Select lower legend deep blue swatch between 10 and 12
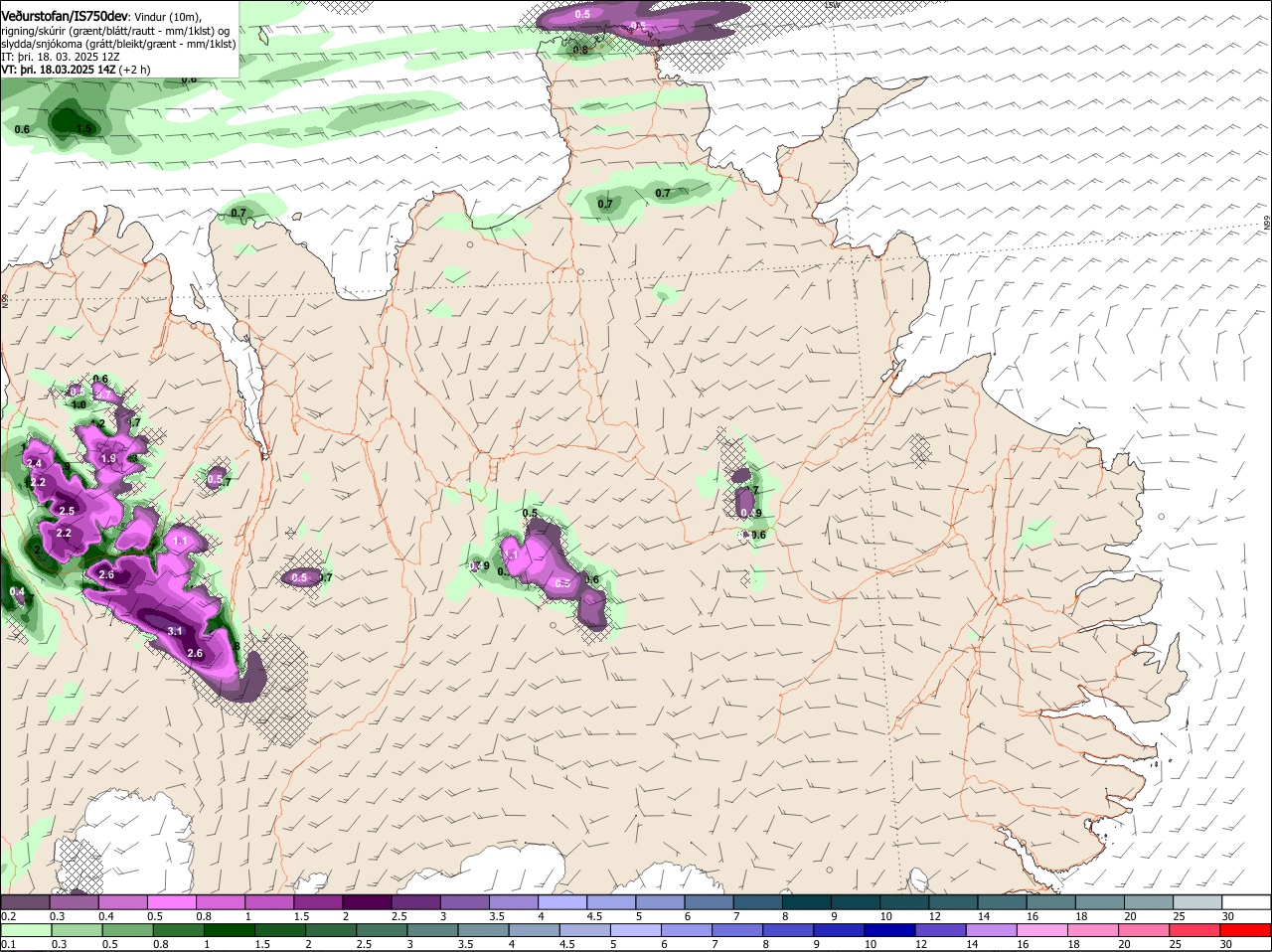 890,930
